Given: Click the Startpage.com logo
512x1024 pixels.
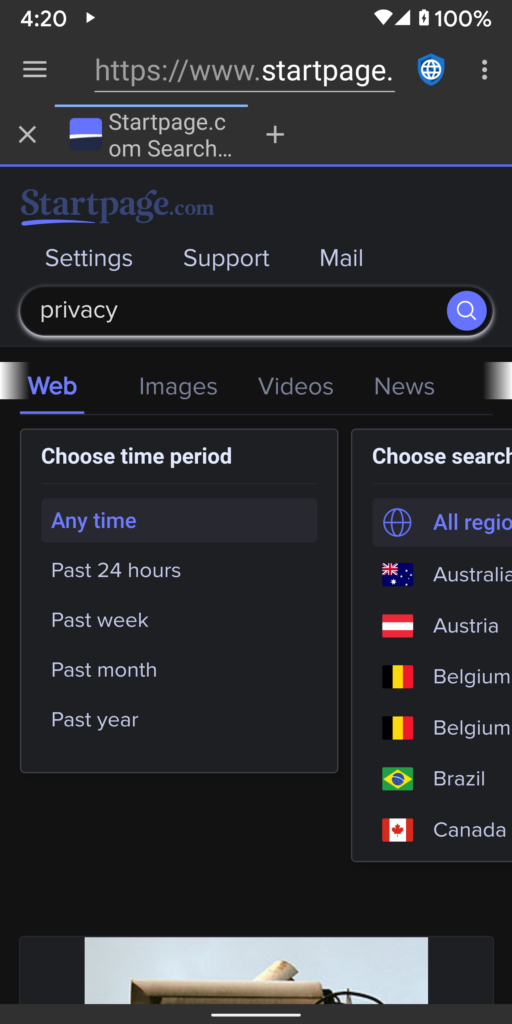Looking at the screenshot, I should (x=118, y=206).
